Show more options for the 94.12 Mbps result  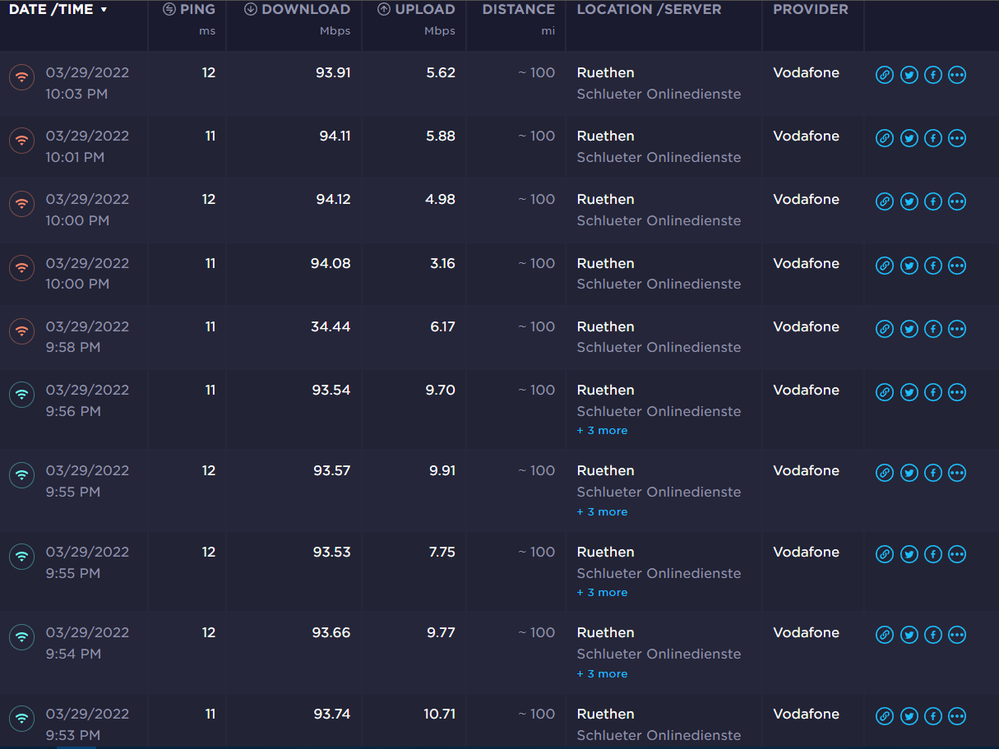[957, 201]
